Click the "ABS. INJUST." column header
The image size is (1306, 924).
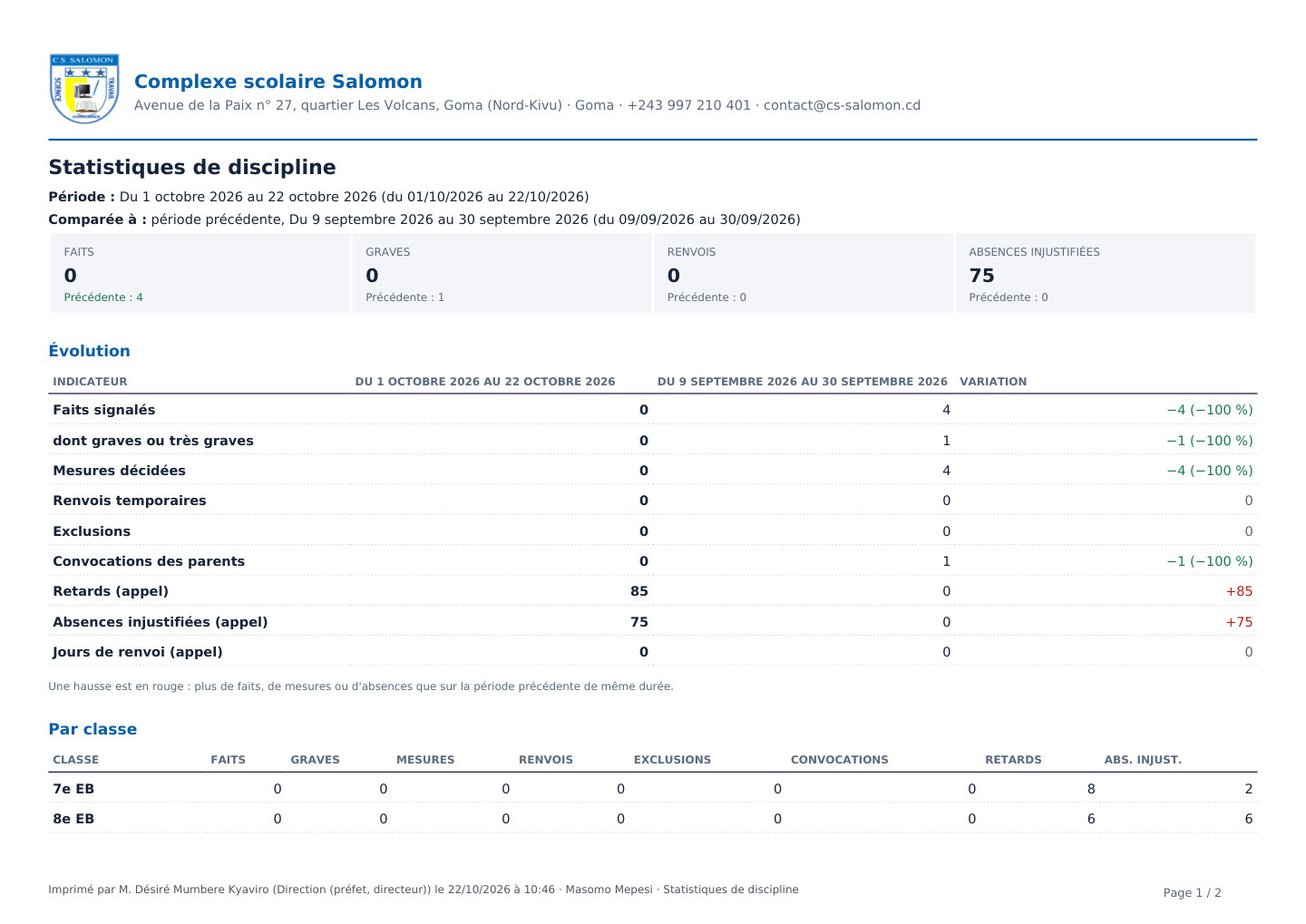[1143, 760]
